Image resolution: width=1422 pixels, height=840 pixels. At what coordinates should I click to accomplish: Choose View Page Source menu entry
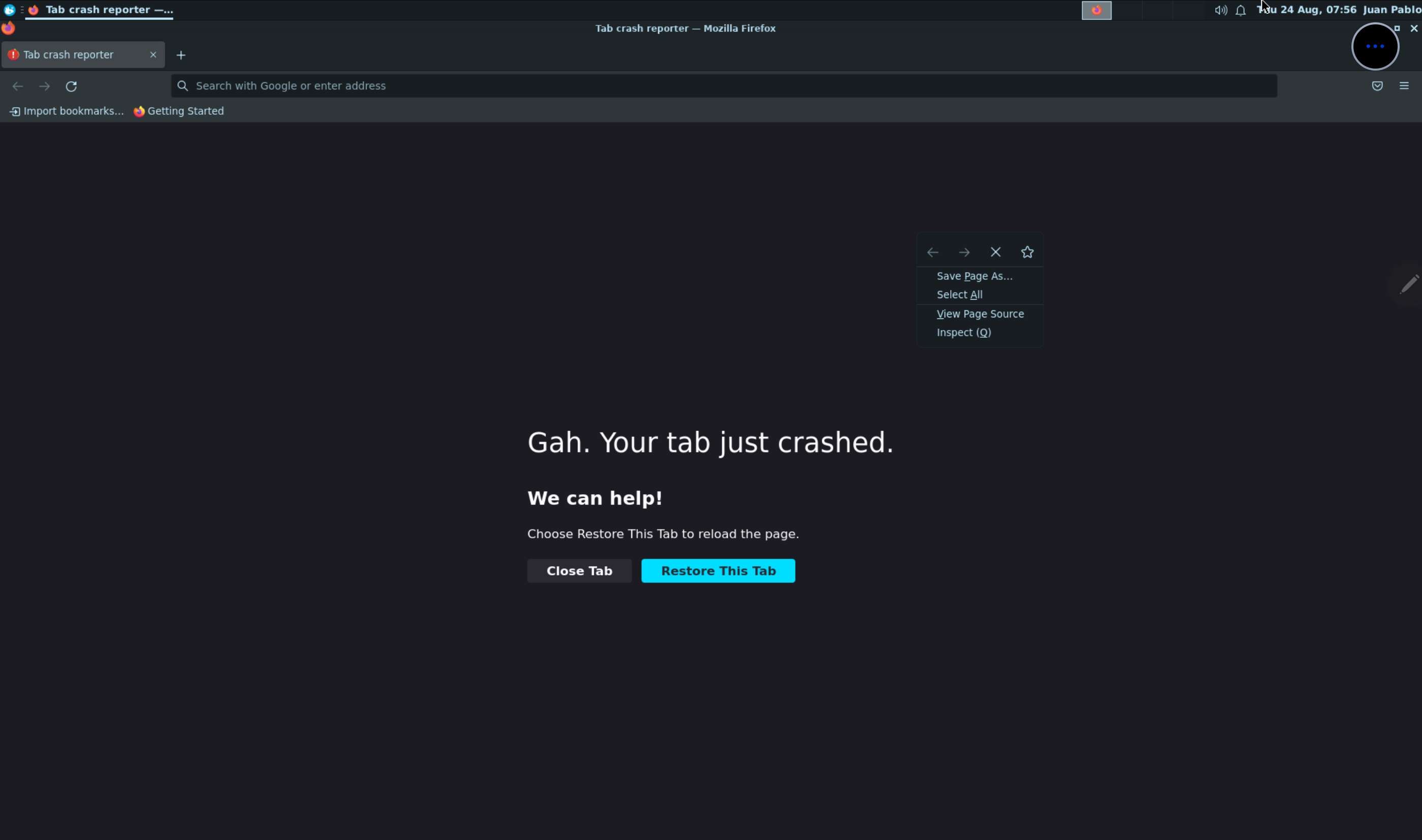pos(980,314)
